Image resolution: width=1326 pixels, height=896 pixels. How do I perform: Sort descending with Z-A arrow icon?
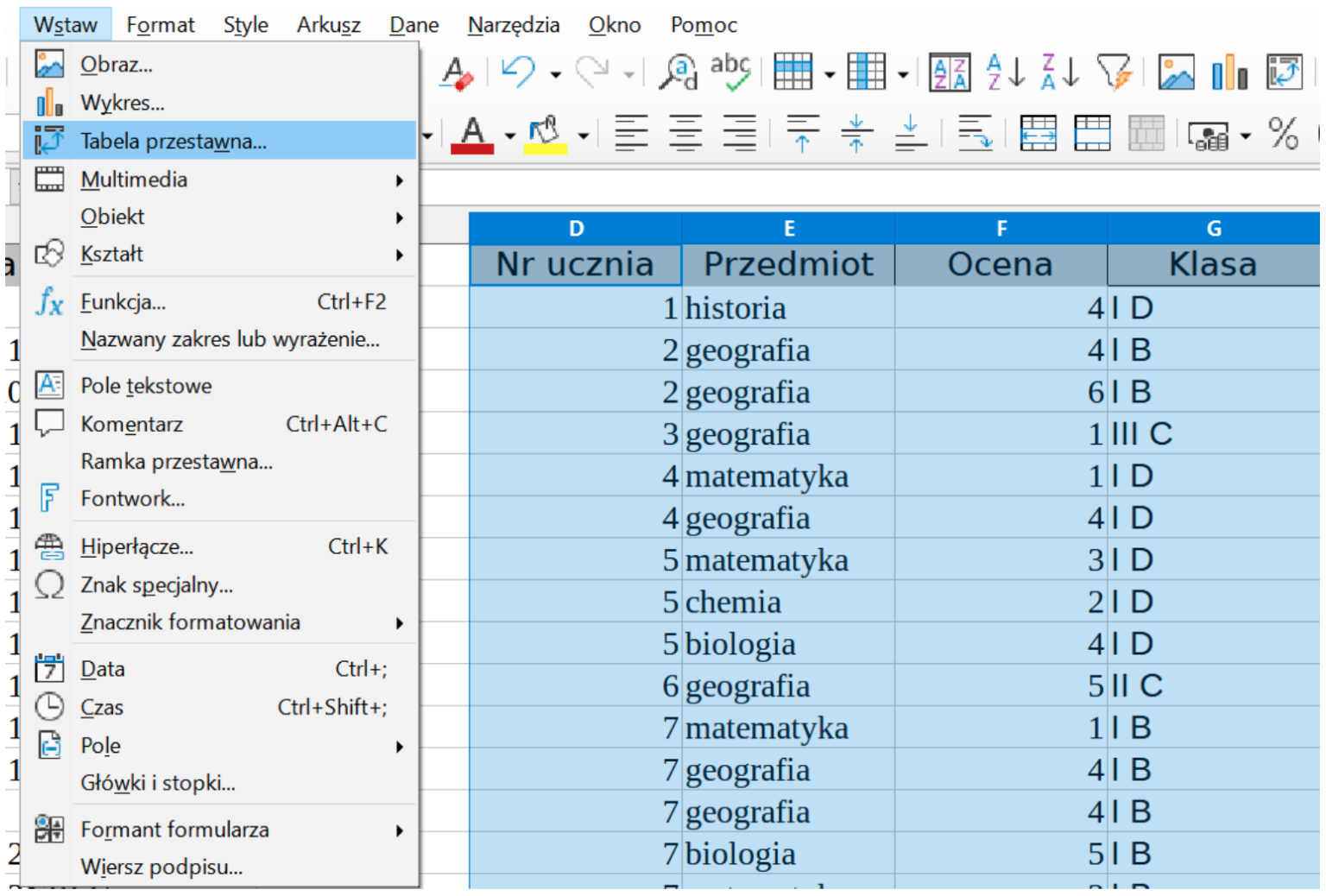point(1059,73)
